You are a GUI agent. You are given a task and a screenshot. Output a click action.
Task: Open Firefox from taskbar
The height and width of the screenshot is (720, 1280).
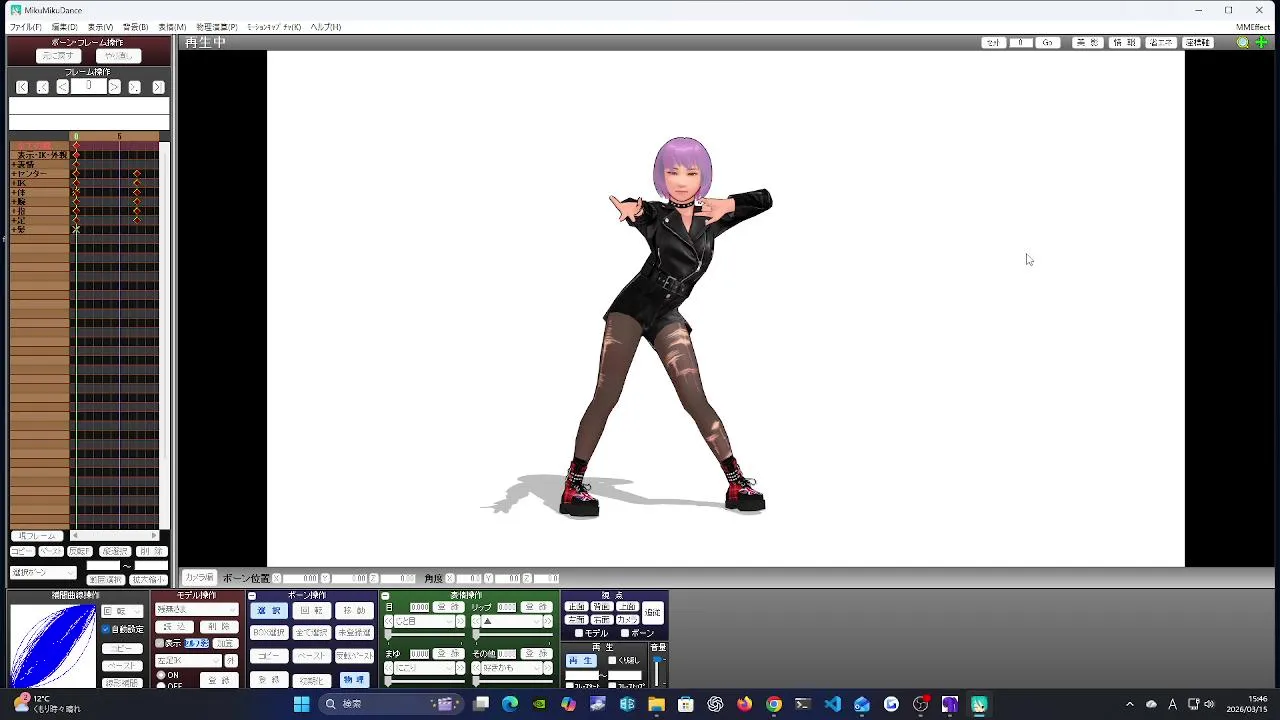point(744,704)
